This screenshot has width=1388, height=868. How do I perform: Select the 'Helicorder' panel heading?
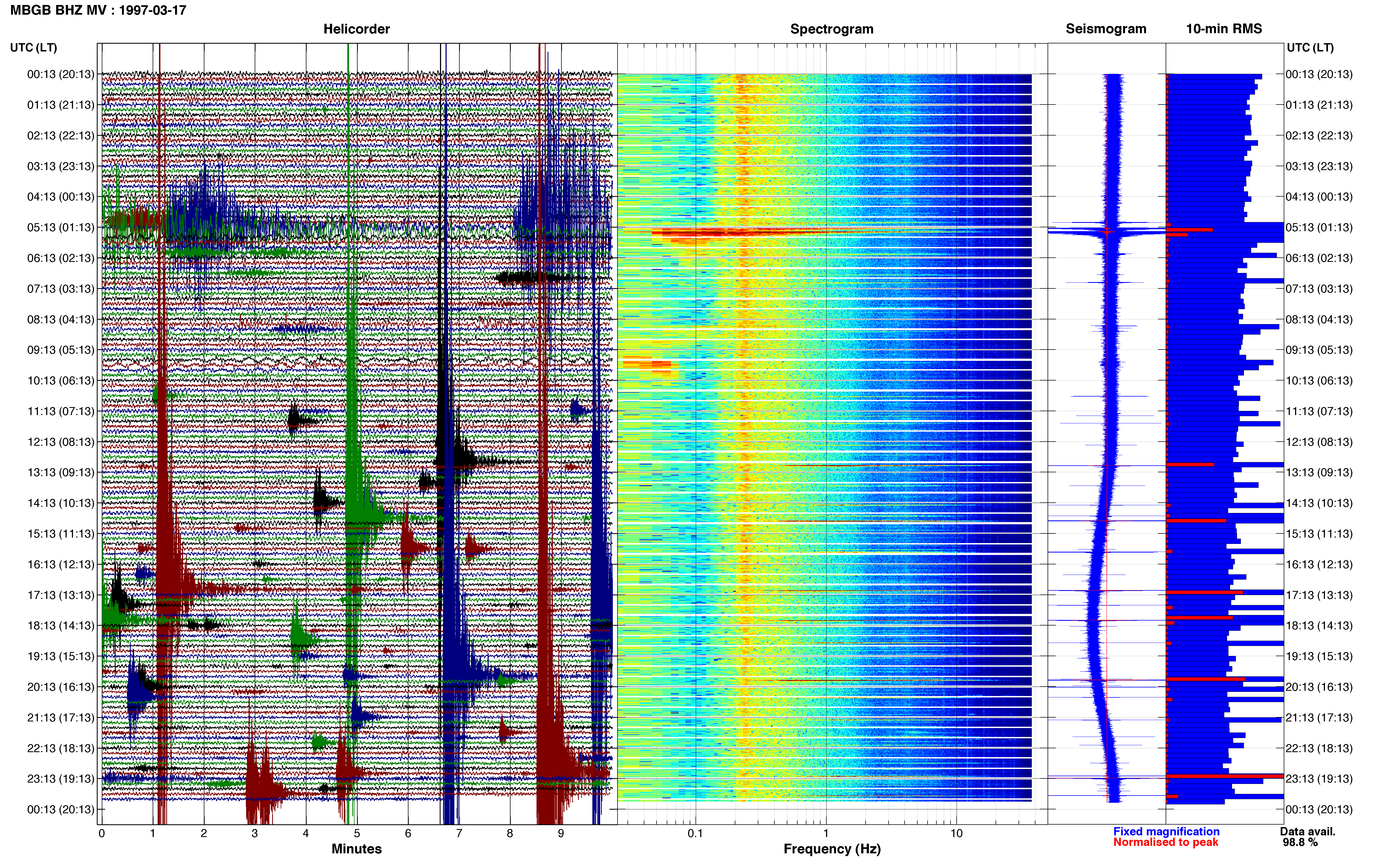(356, 29)
